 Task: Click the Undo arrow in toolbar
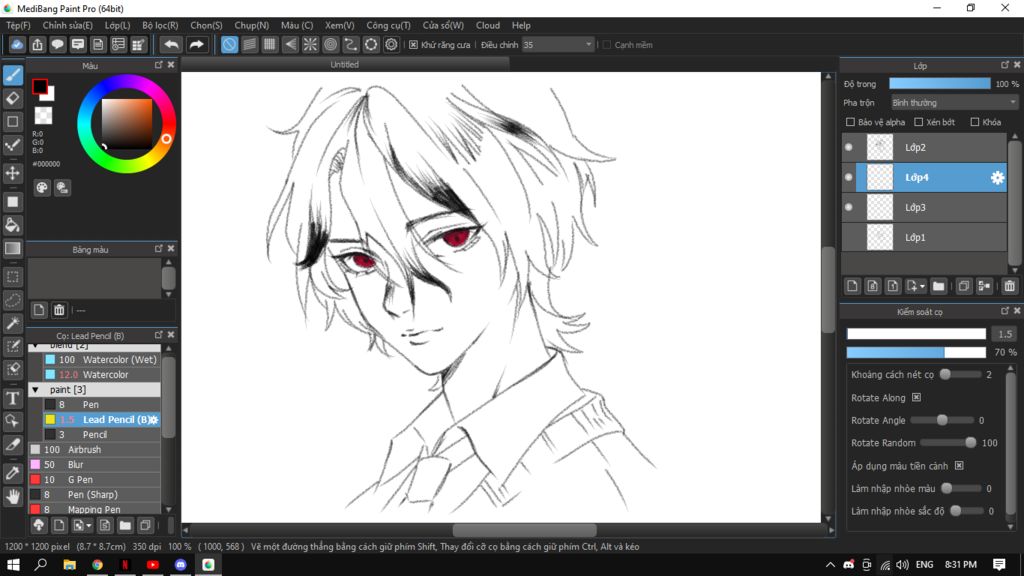pyautogui.click(x=171, y=44)
